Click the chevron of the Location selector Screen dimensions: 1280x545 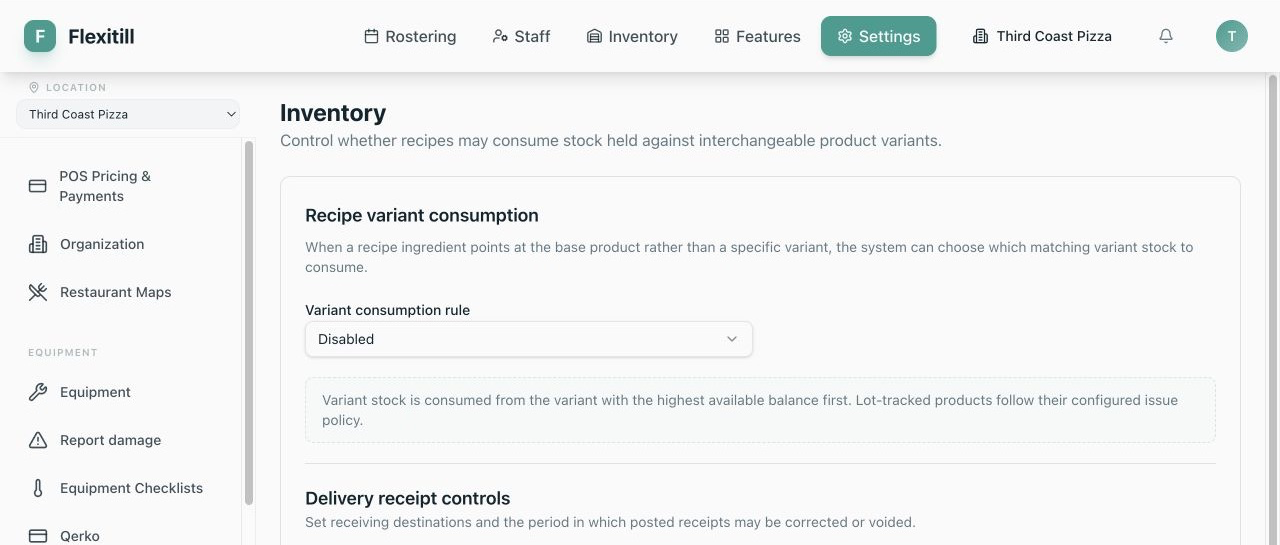point(231,114)
